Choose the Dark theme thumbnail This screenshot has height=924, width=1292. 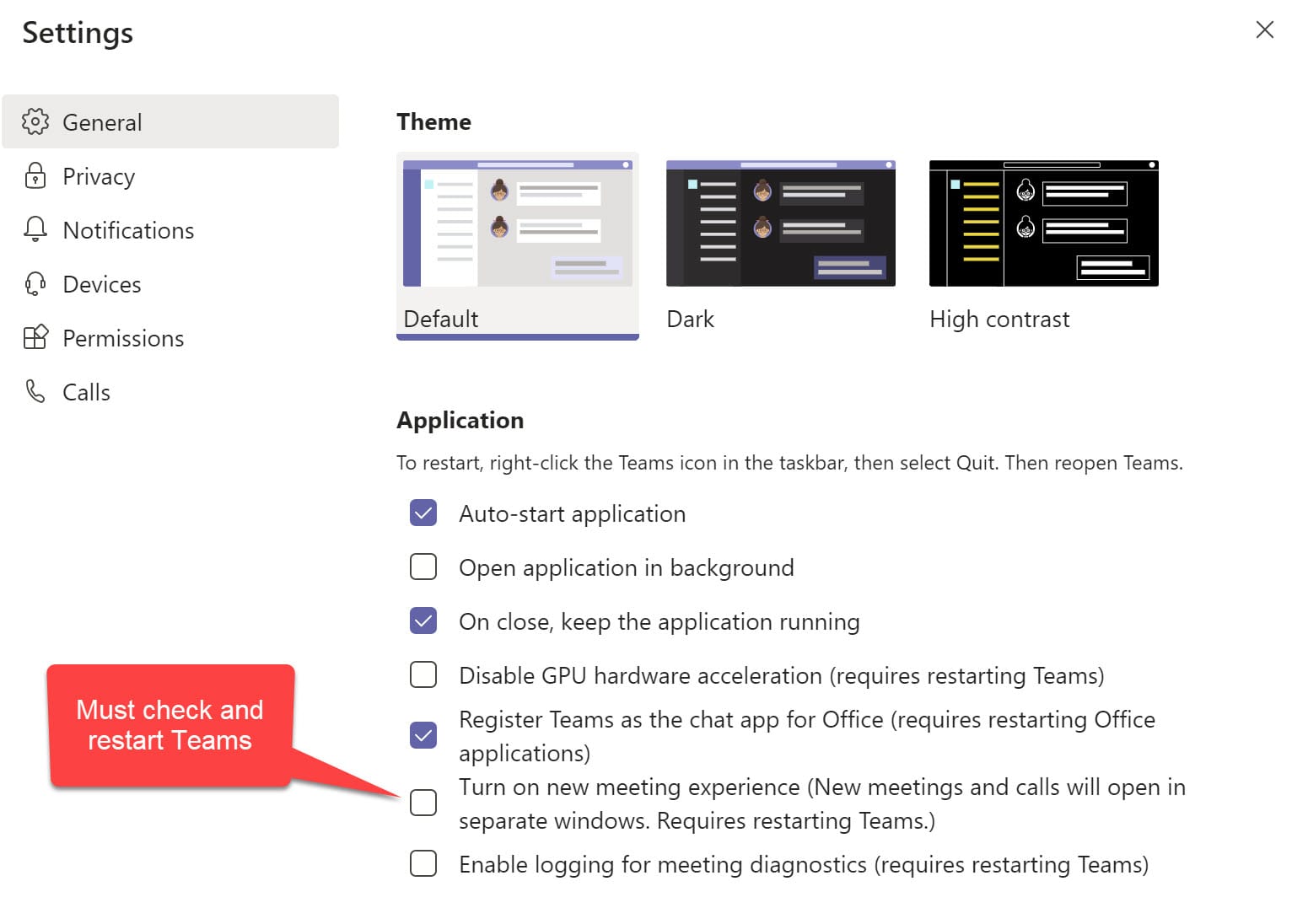pos(780,224)
